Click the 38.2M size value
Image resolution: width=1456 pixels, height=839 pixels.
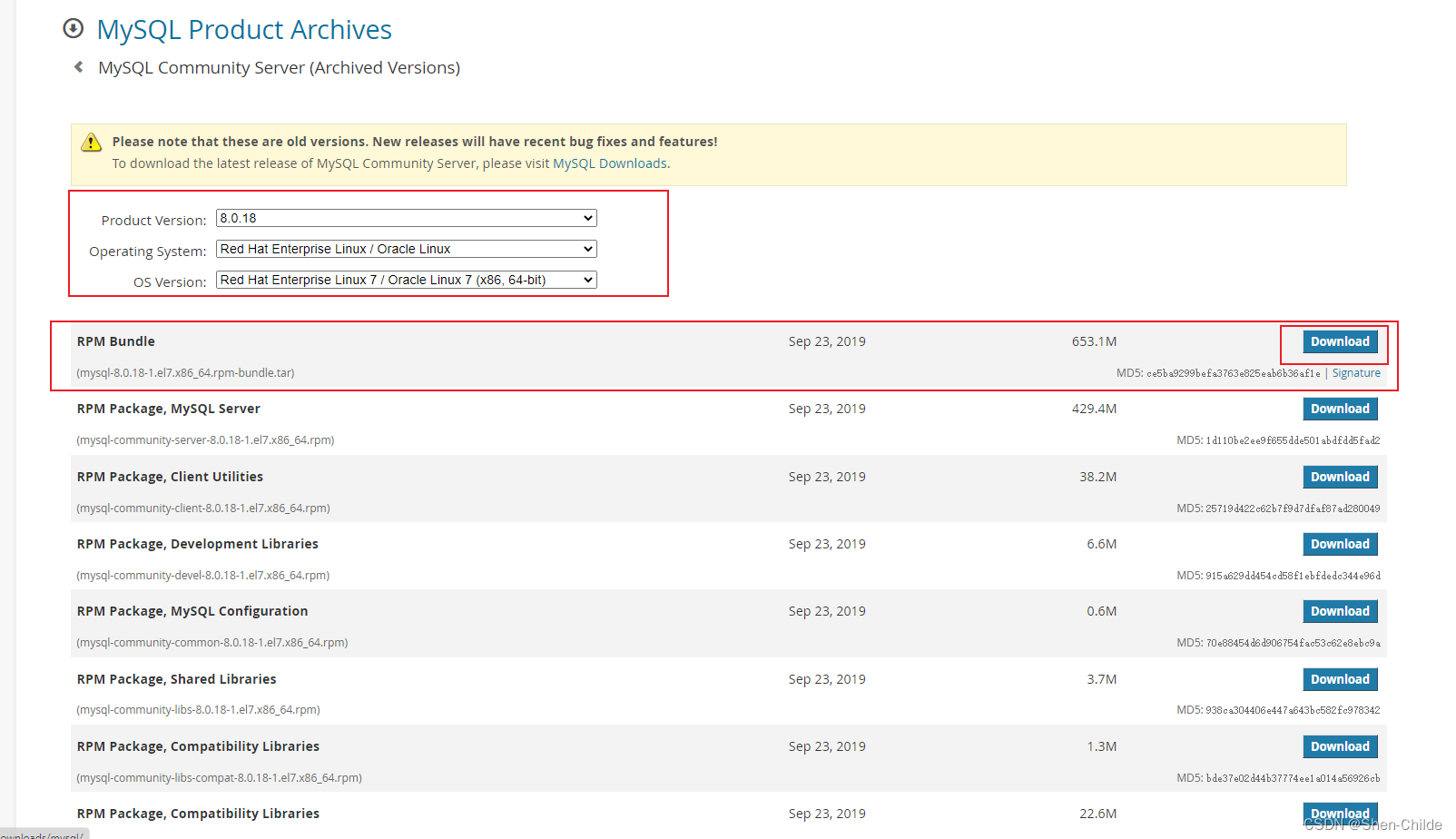coord(1097,477)
